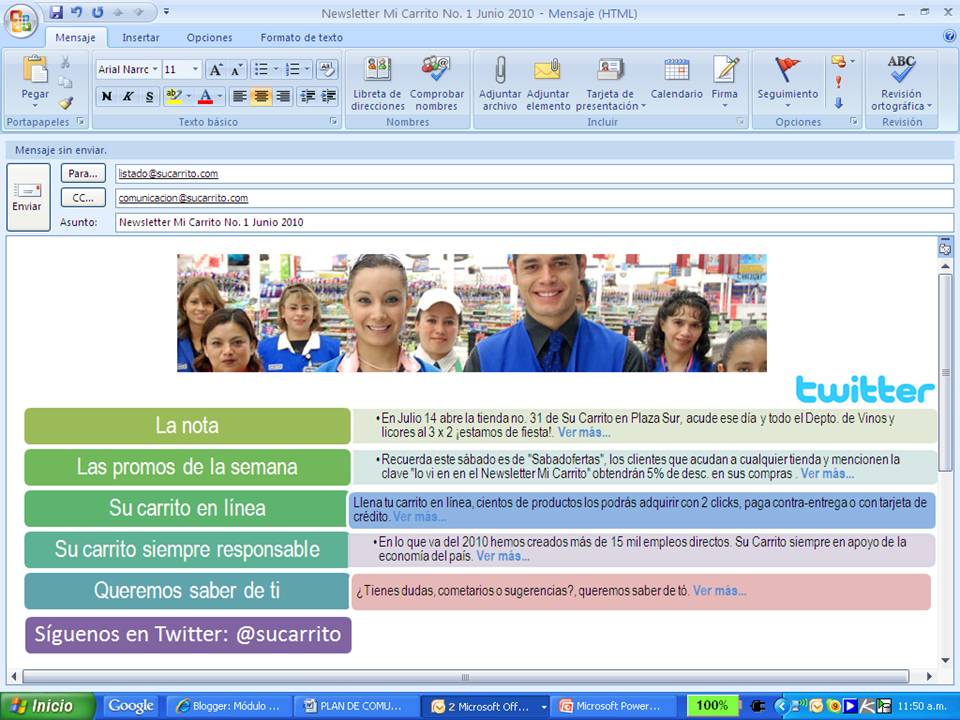This screenshot has height=720, width=960.
Task: Click Adjuntar elemento envelope icon
Action: [548, 83]
